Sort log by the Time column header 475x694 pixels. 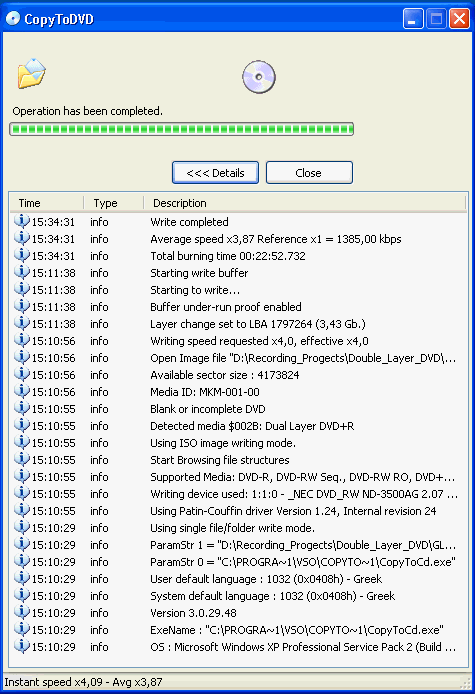(x=46, y=203)
